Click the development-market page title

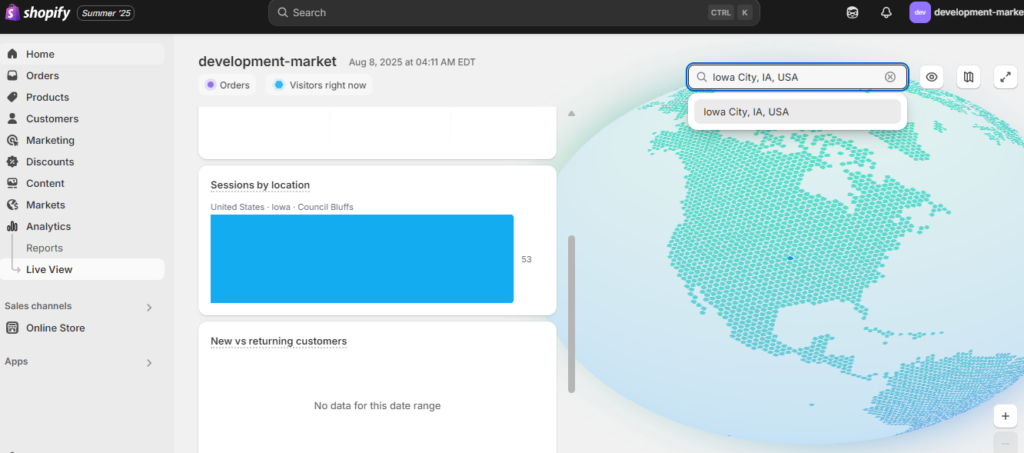pyautogui.click(x=267, y=62)
